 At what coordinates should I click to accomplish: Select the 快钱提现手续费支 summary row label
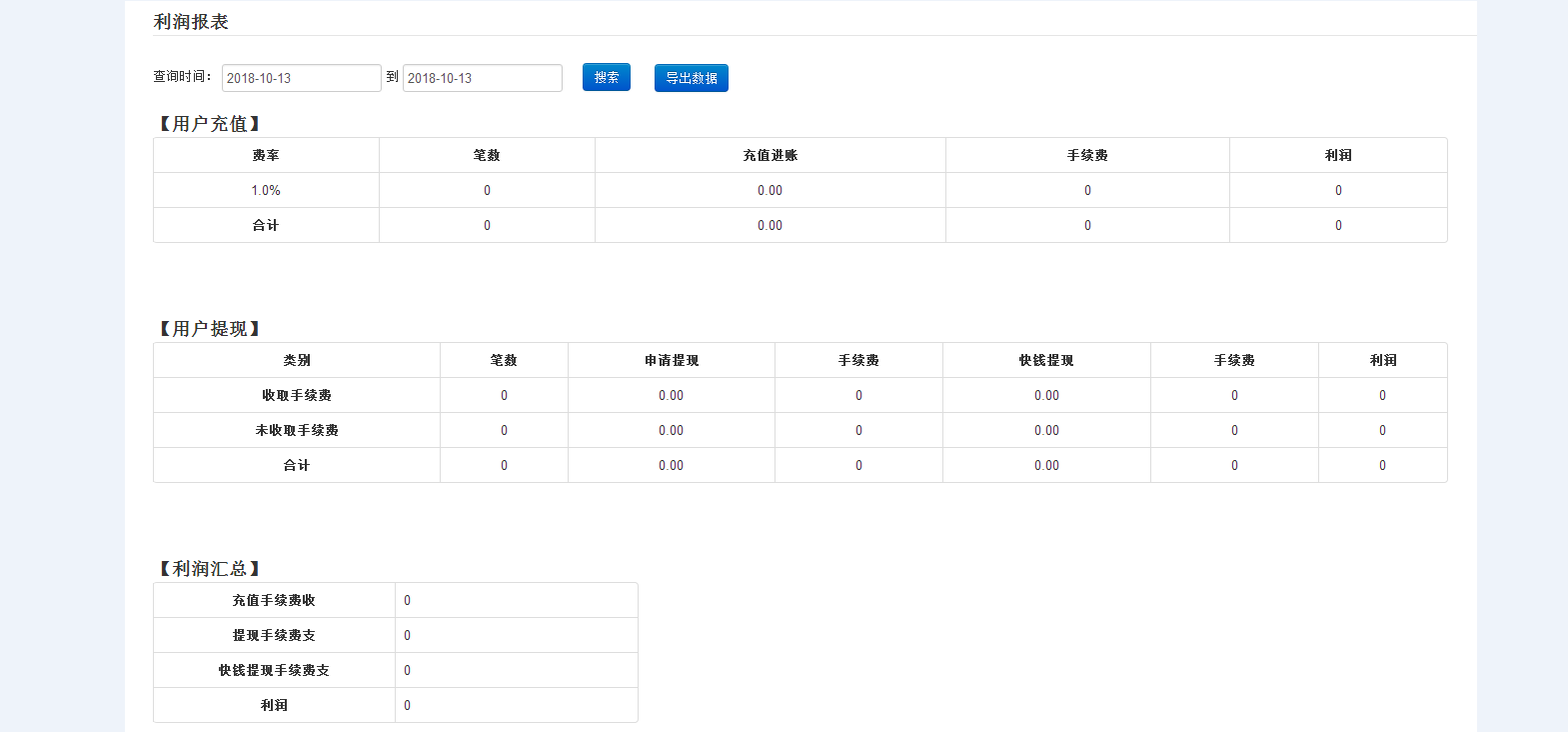[274, 670]
